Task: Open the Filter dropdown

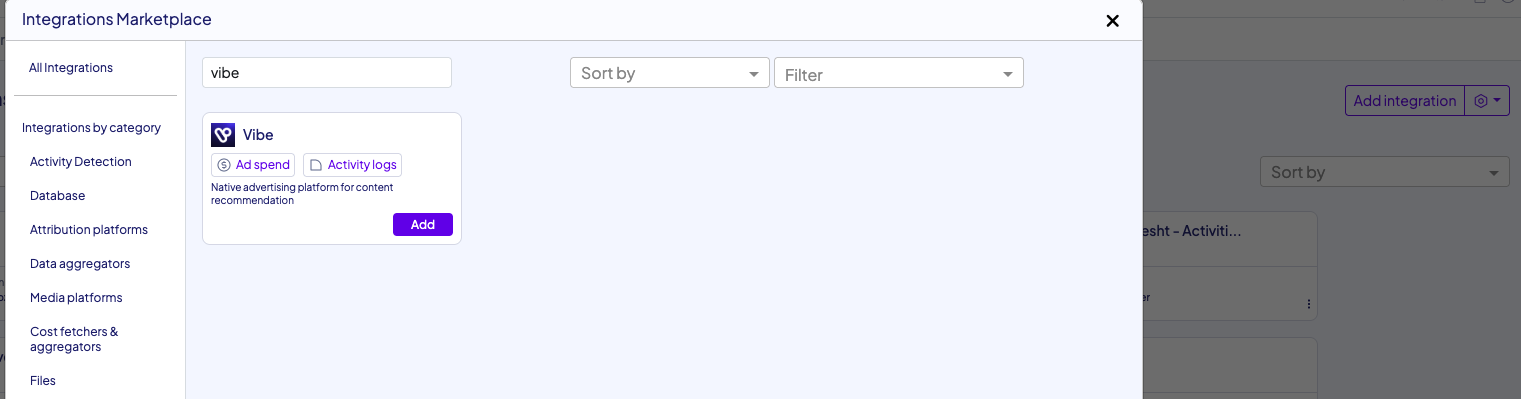Action: coord(899,73)
